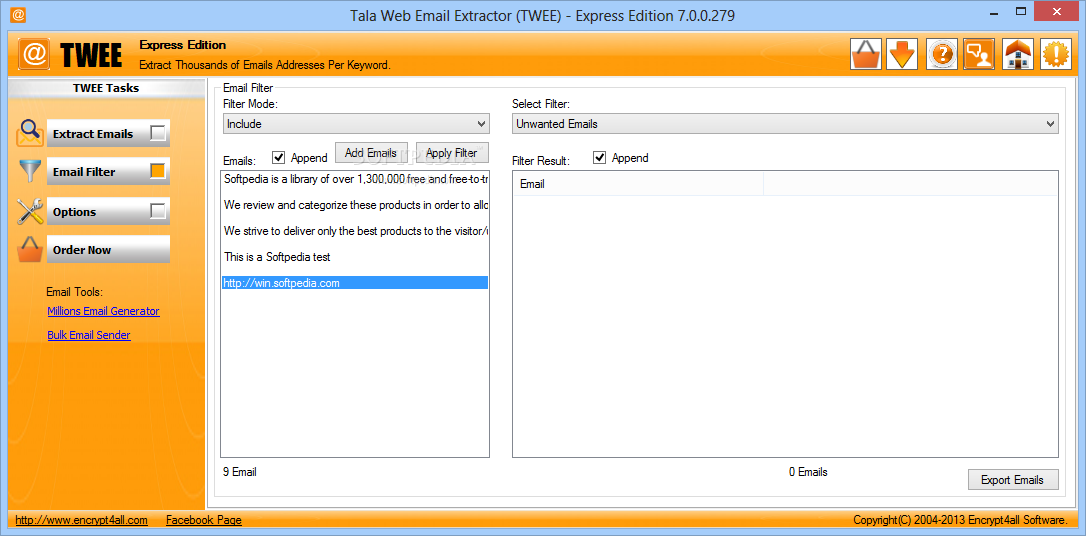Click the magnifier envelope Extract Emails icon
Screen dimensions: 1086x536
30,134
